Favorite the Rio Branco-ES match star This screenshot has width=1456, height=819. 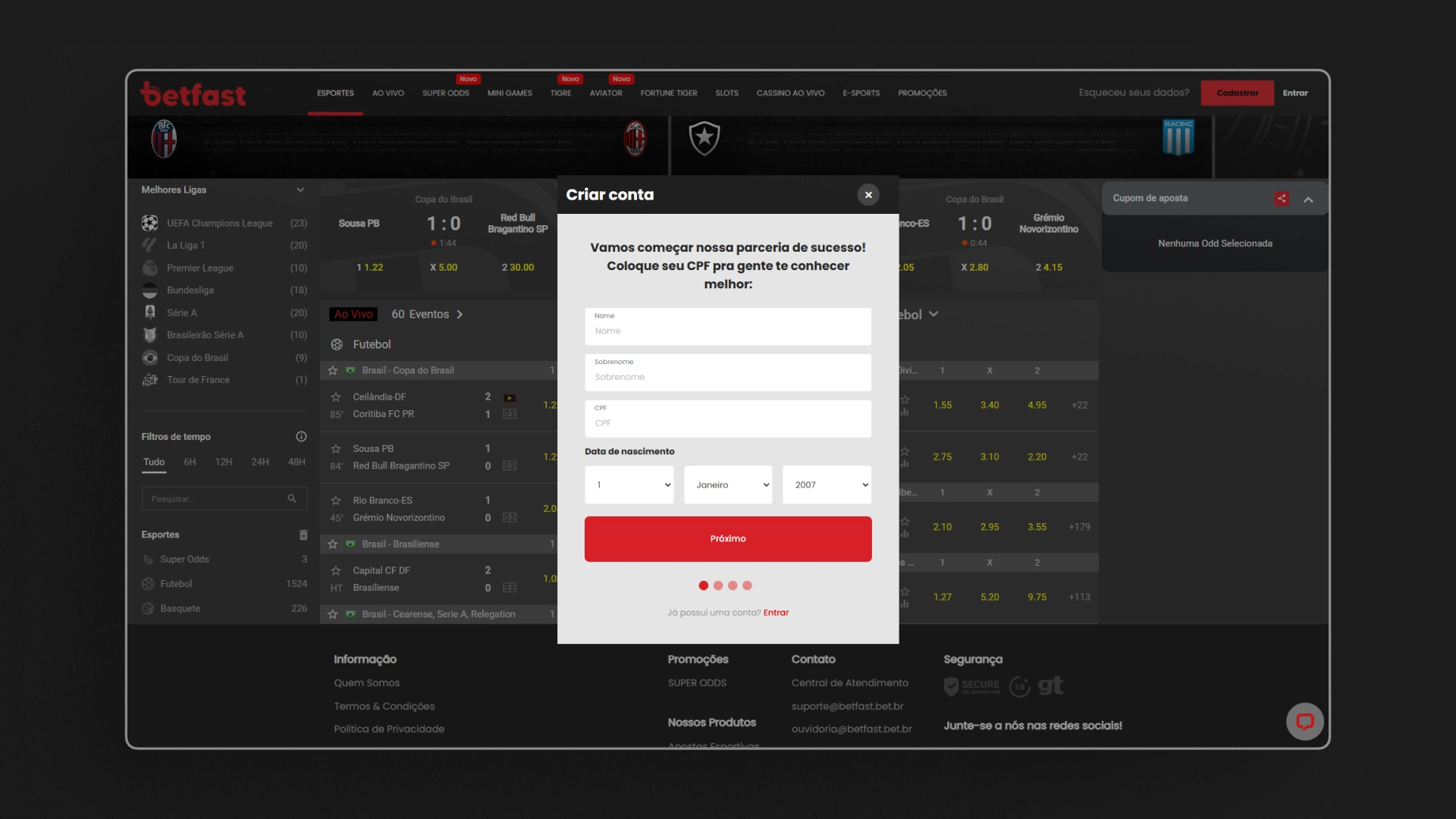click(x=336, y=500)
